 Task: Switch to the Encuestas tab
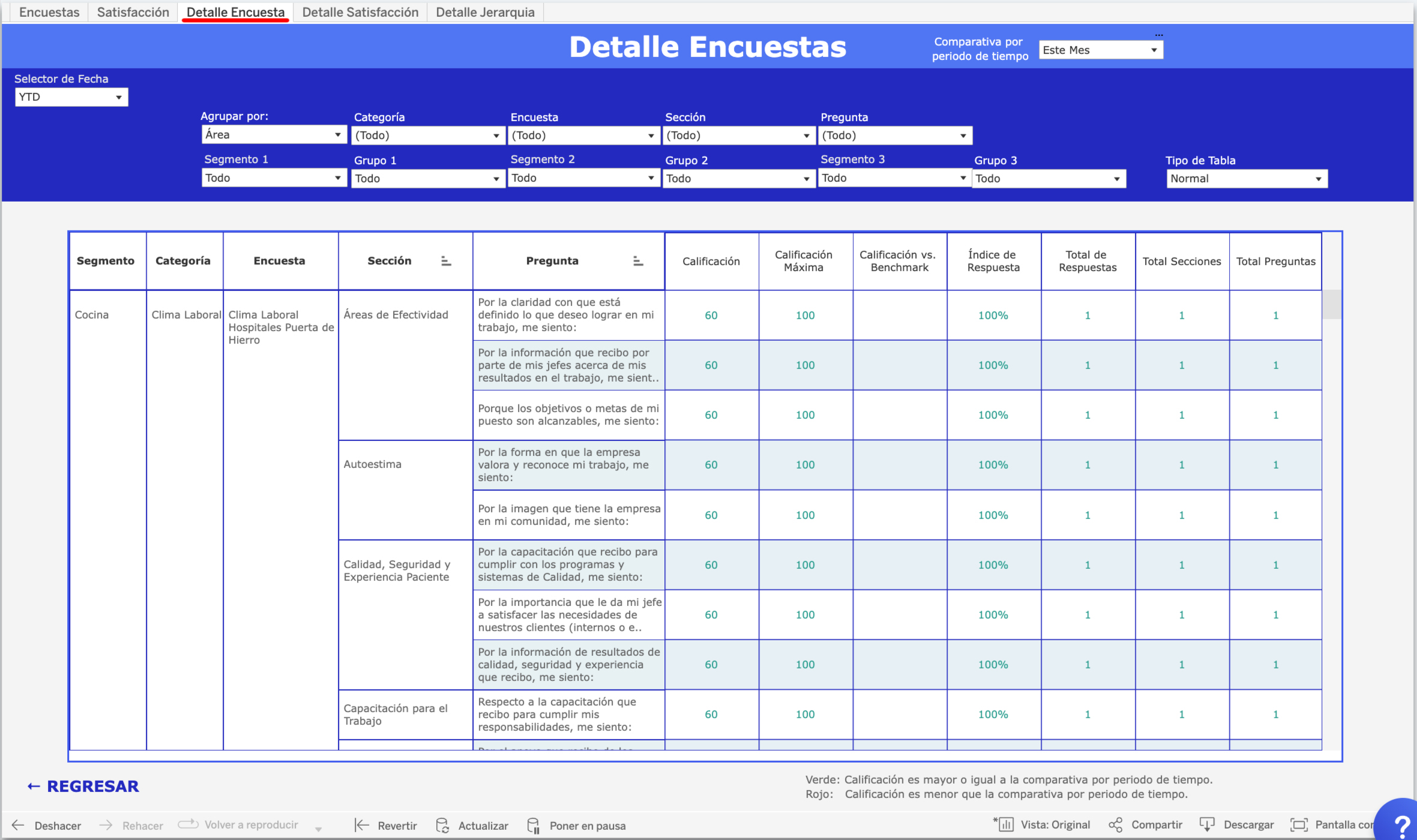point(49,12)
